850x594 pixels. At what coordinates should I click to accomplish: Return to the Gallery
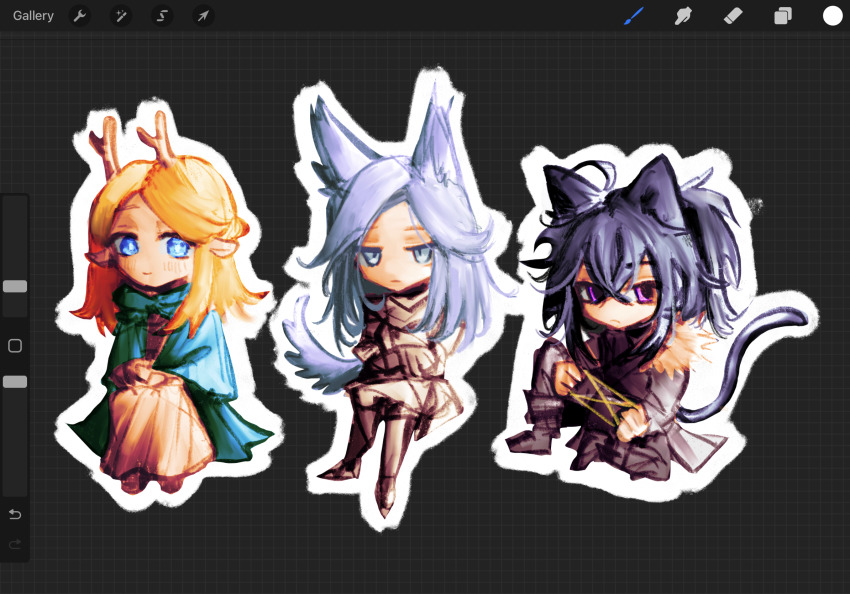pos(33,15)
